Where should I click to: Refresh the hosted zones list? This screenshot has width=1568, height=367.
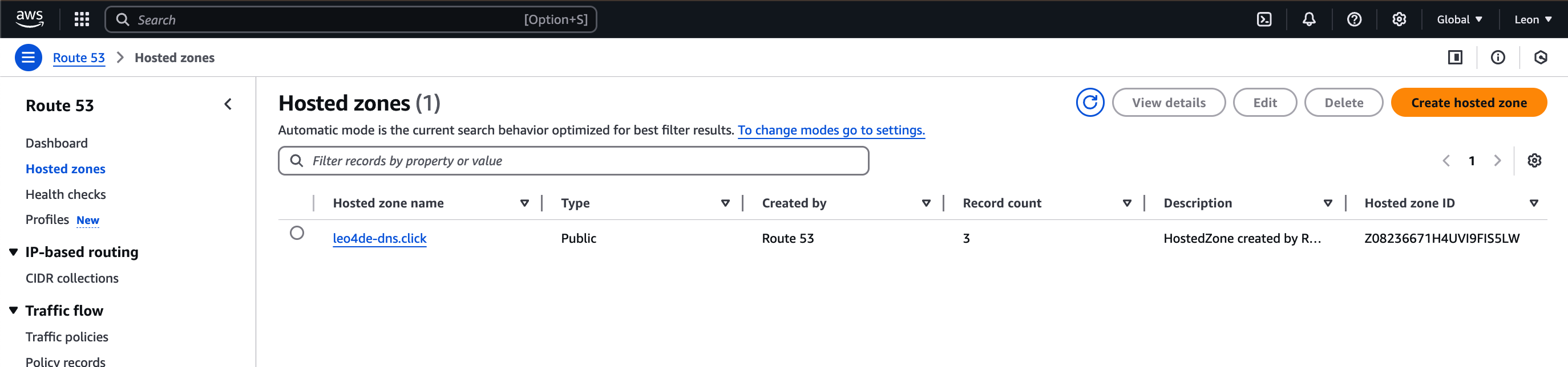[x=1089, y=103]
